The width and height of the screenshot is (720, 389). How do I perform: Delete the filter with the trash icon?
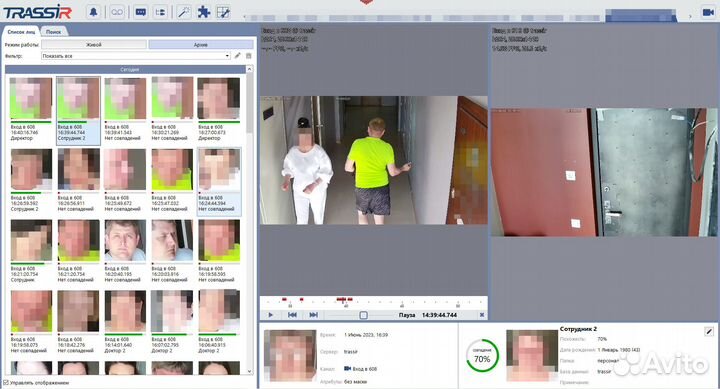coord(248,56)
